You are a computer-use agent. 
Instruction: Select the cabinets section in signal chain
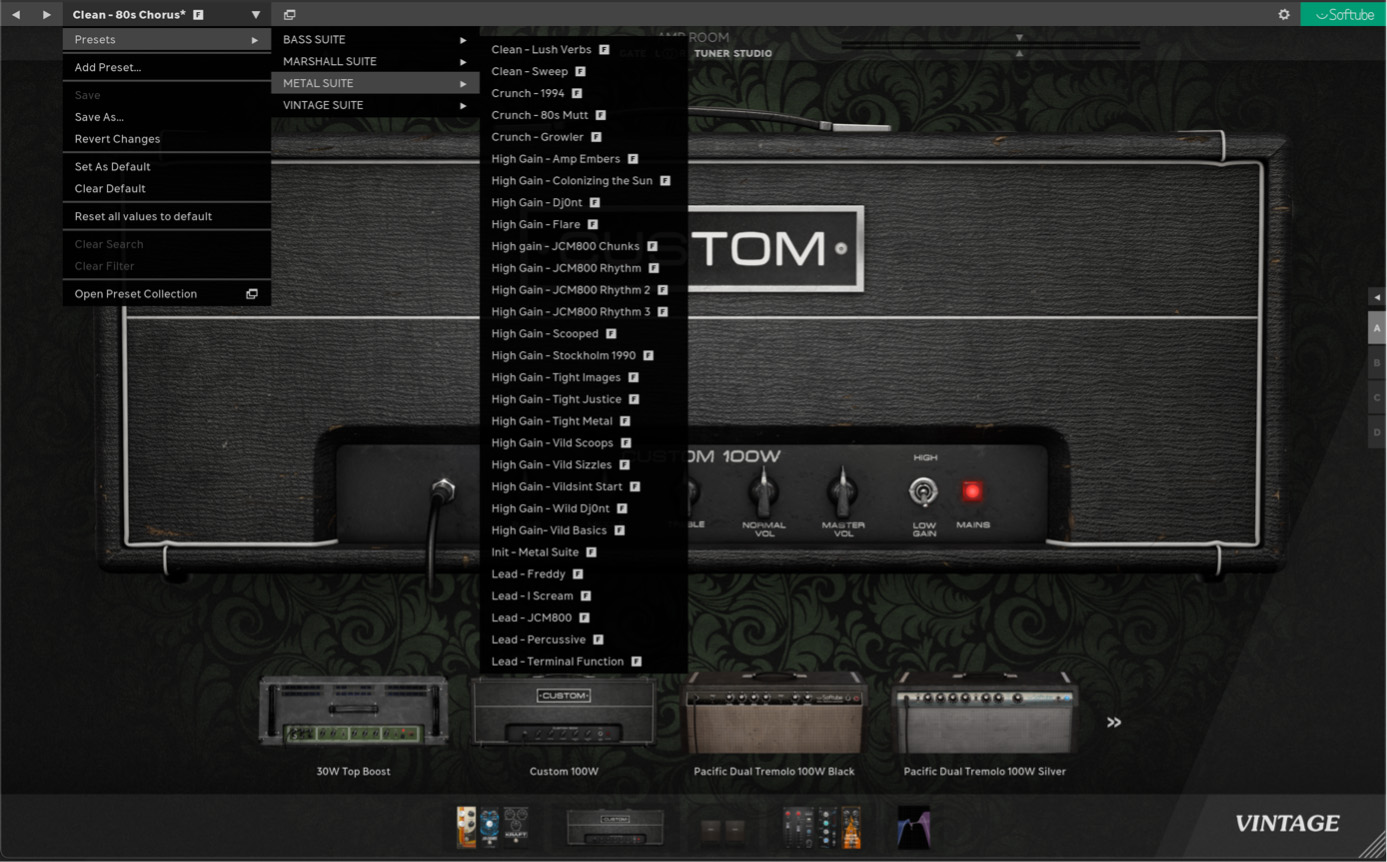722,829
